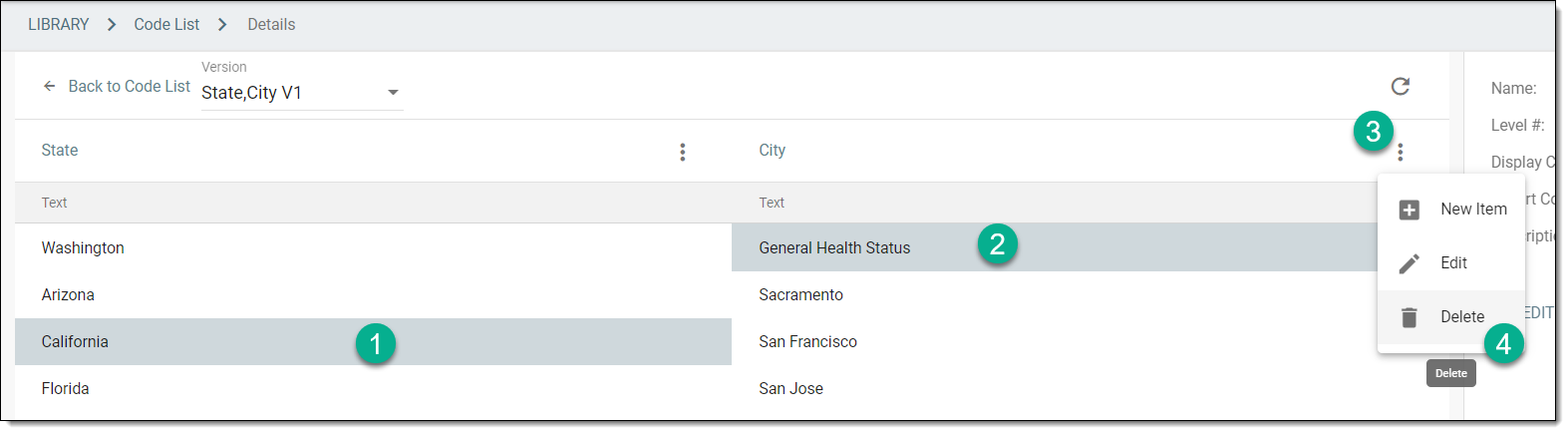
Task: Click Back to Code List link
Action: pos(130,87)
